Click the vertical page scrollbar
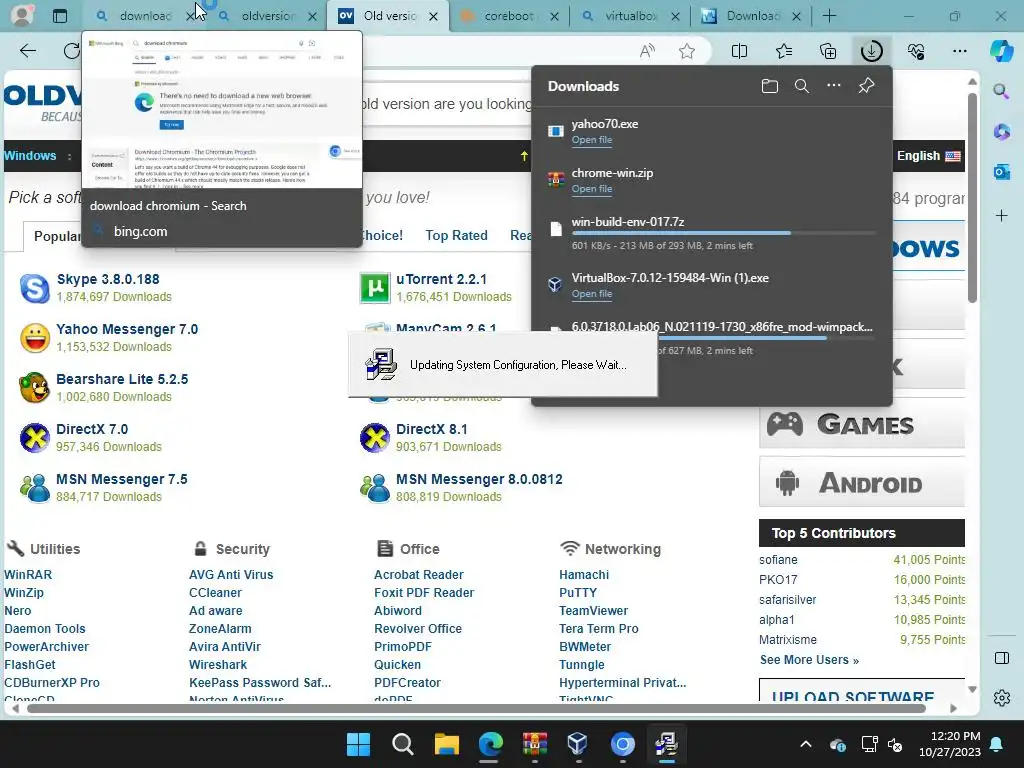Image resolution: width=1024 pixels, height=768 pixels. tap(972, 199)
